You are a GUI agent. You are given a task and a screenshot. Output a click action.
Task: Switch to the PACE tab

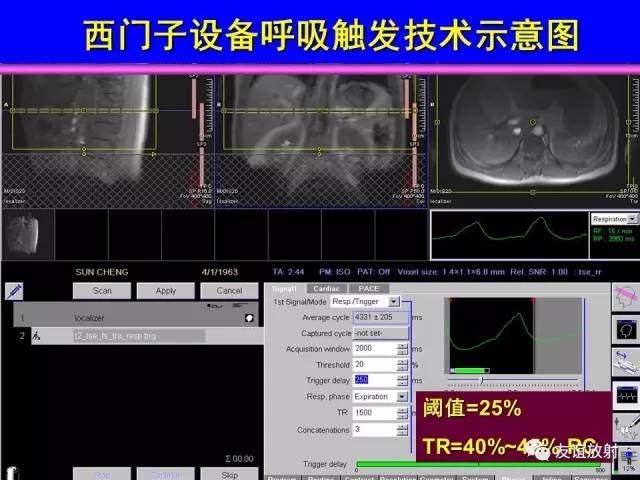coord(369,289)
